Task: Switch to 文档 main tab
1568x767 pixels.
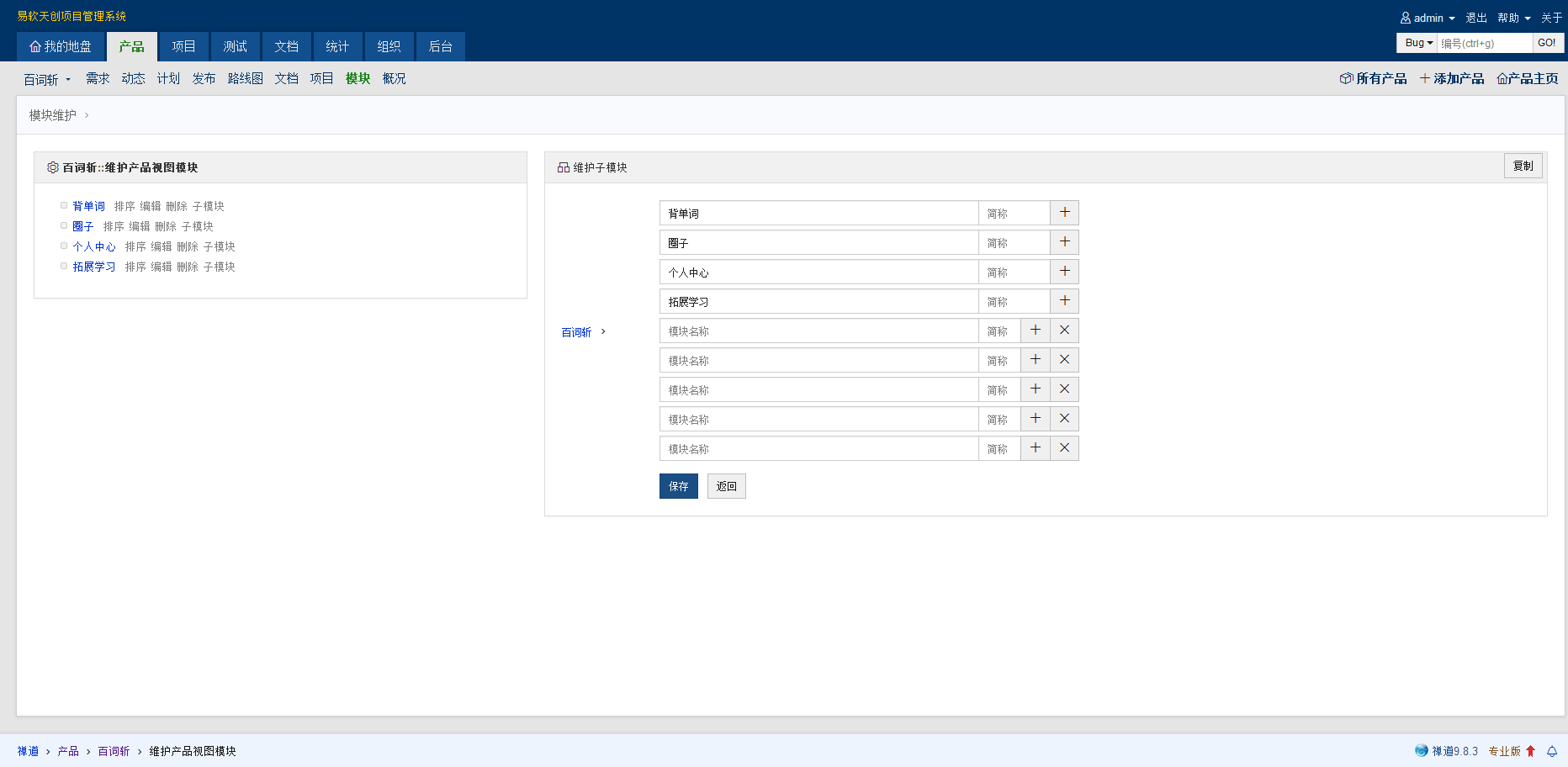Action: [x=287, y=46]
